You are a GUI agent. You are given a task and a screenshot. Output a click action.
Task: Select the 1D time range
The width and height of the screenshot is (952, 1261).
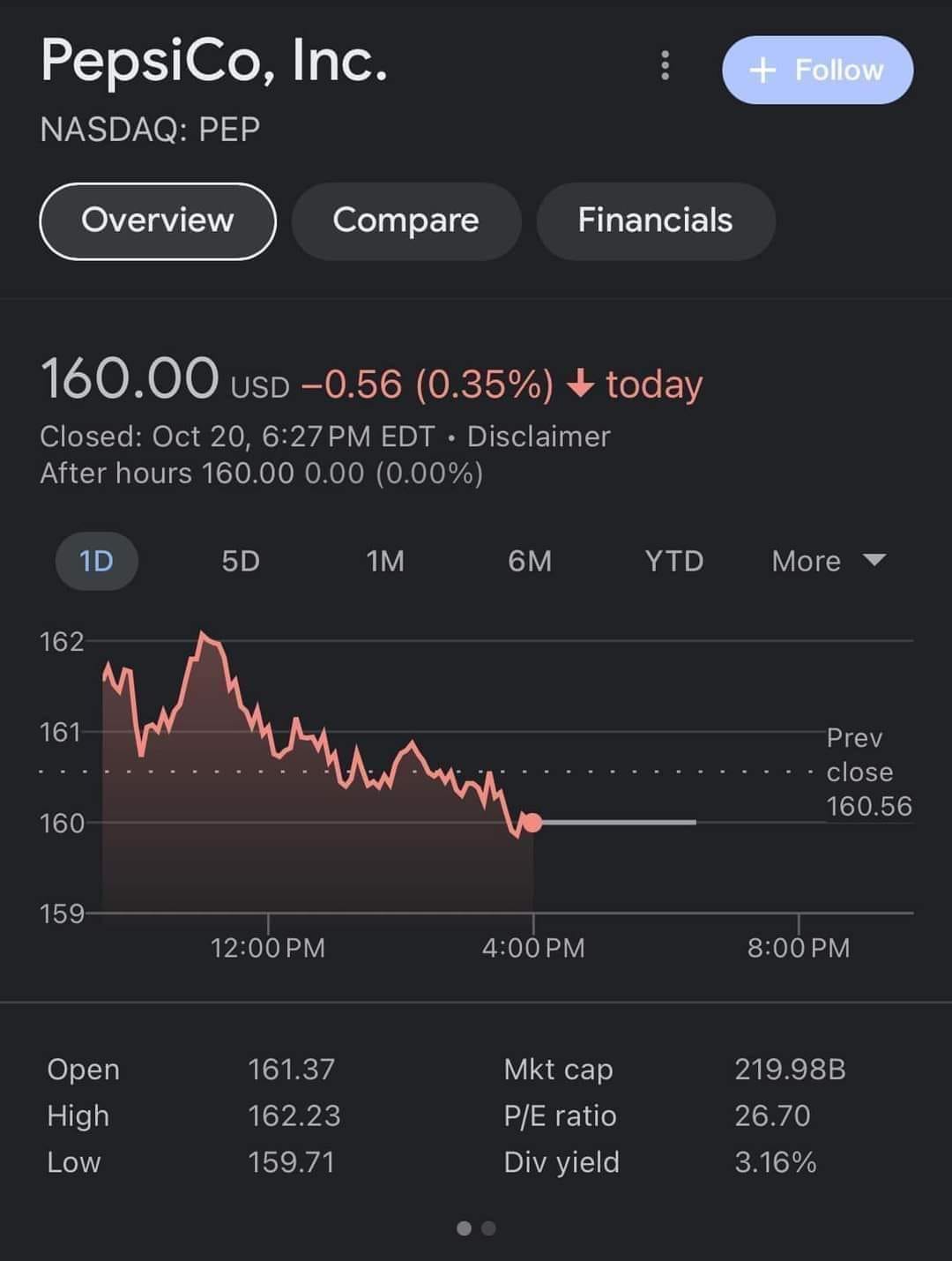point(96,561)
